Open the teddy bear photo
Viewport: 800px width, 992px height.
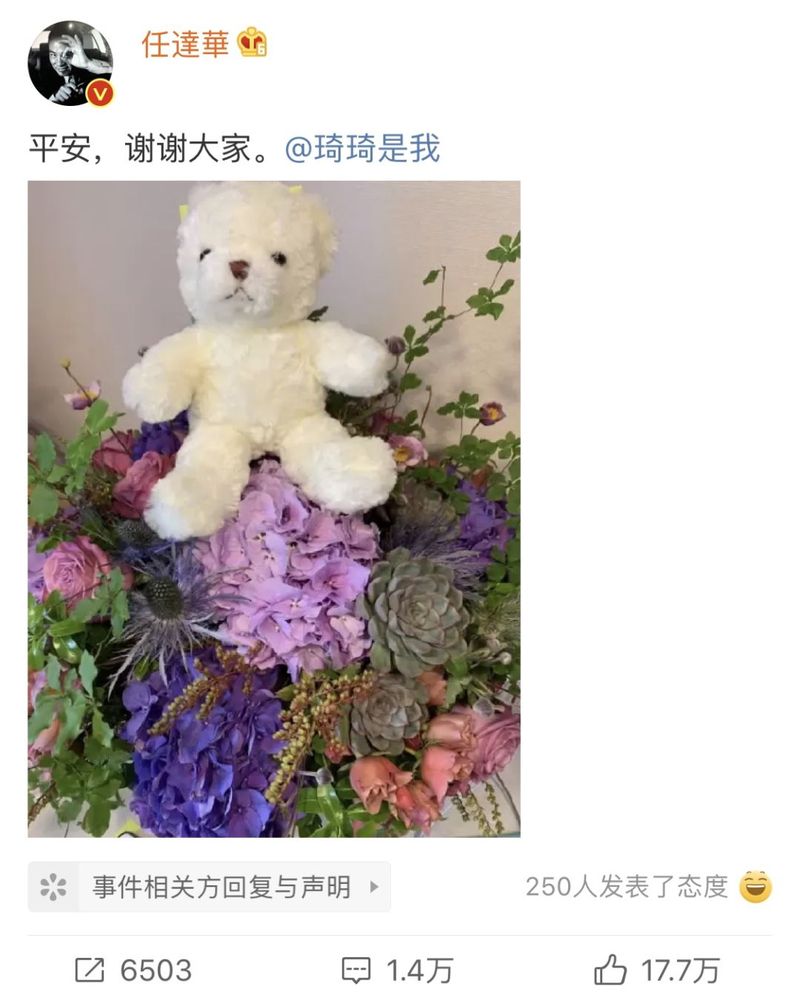point(274,509)
